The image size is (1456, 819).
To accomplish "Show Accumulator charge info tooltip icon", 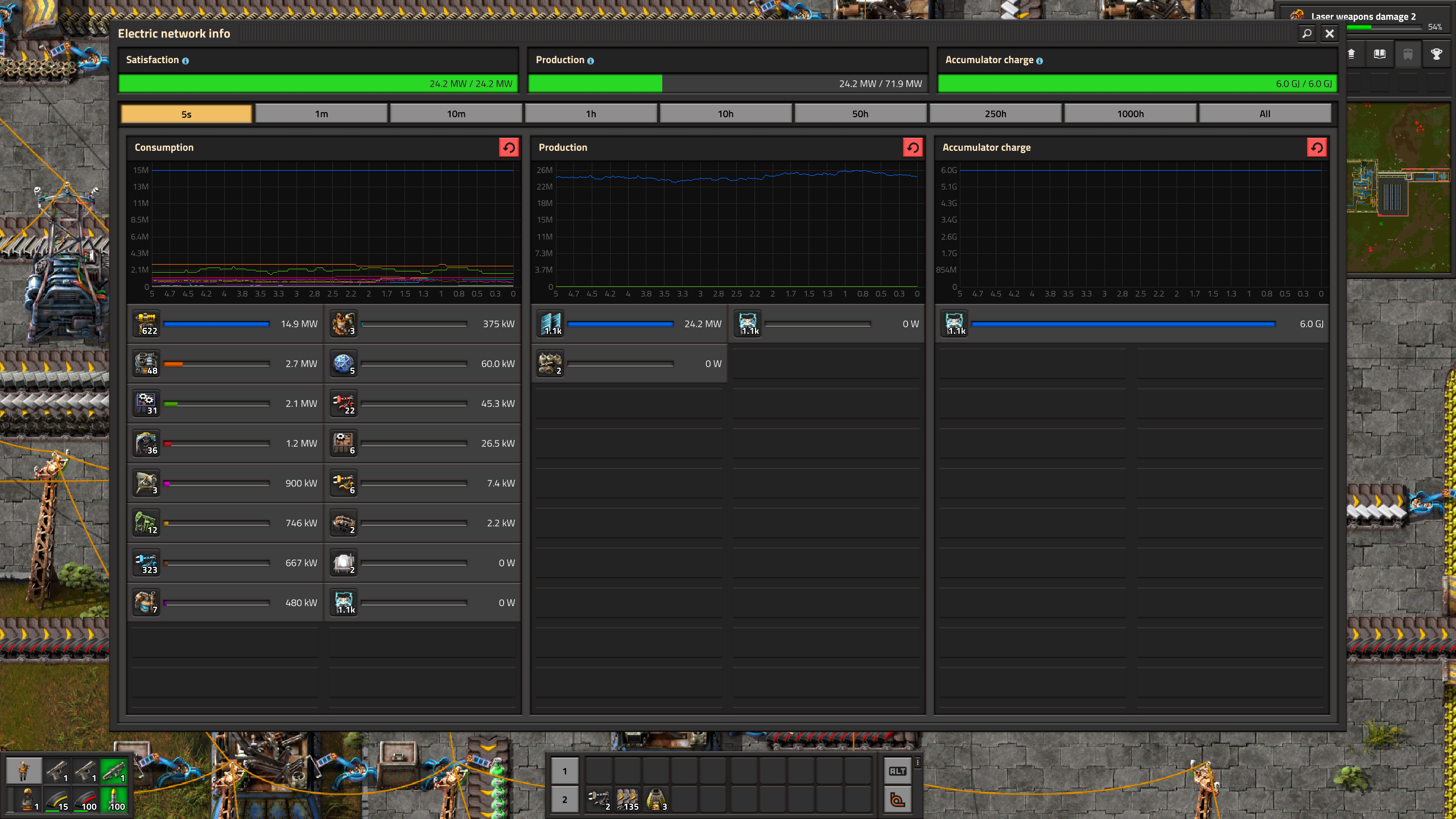I will pyautogui.click(x=1040, y=61).
